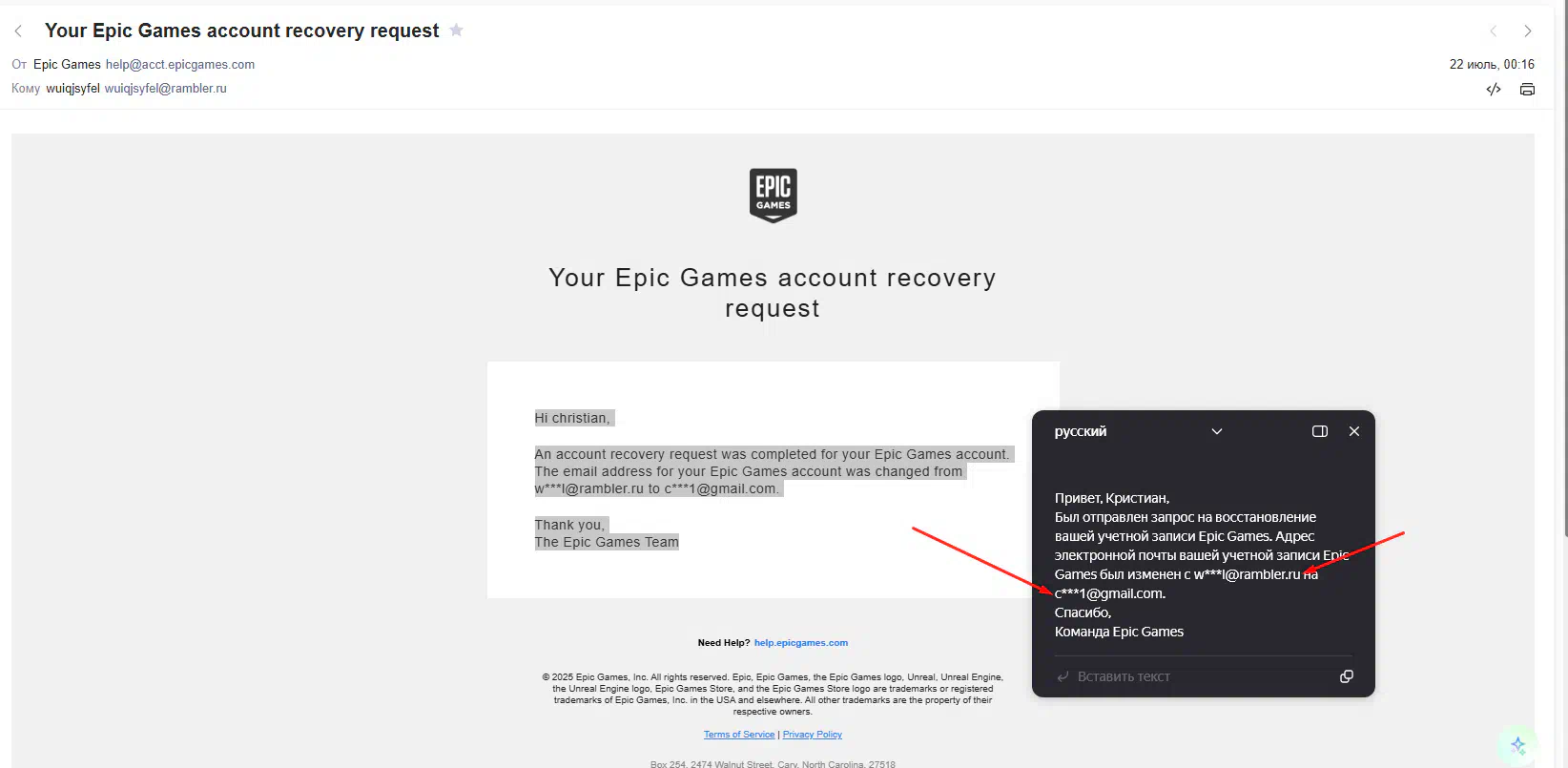Toggle the translator side panel view icon
1568x768 pixels.
[x=1320, y=431]
